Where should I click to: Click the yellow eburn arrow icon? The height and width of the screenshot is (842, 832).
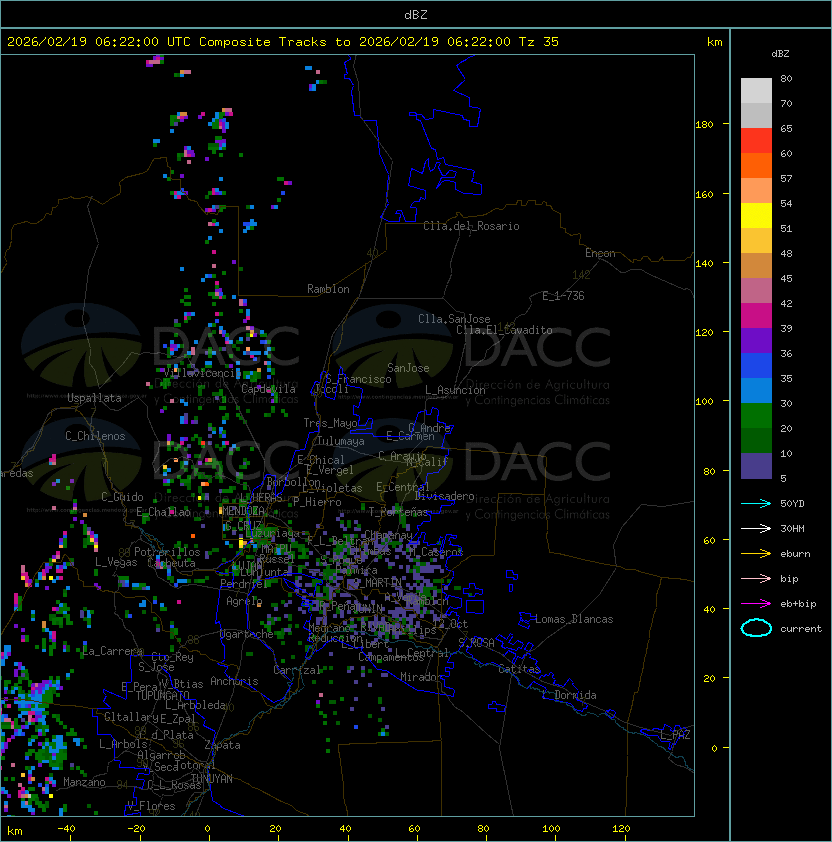point(756,554)
